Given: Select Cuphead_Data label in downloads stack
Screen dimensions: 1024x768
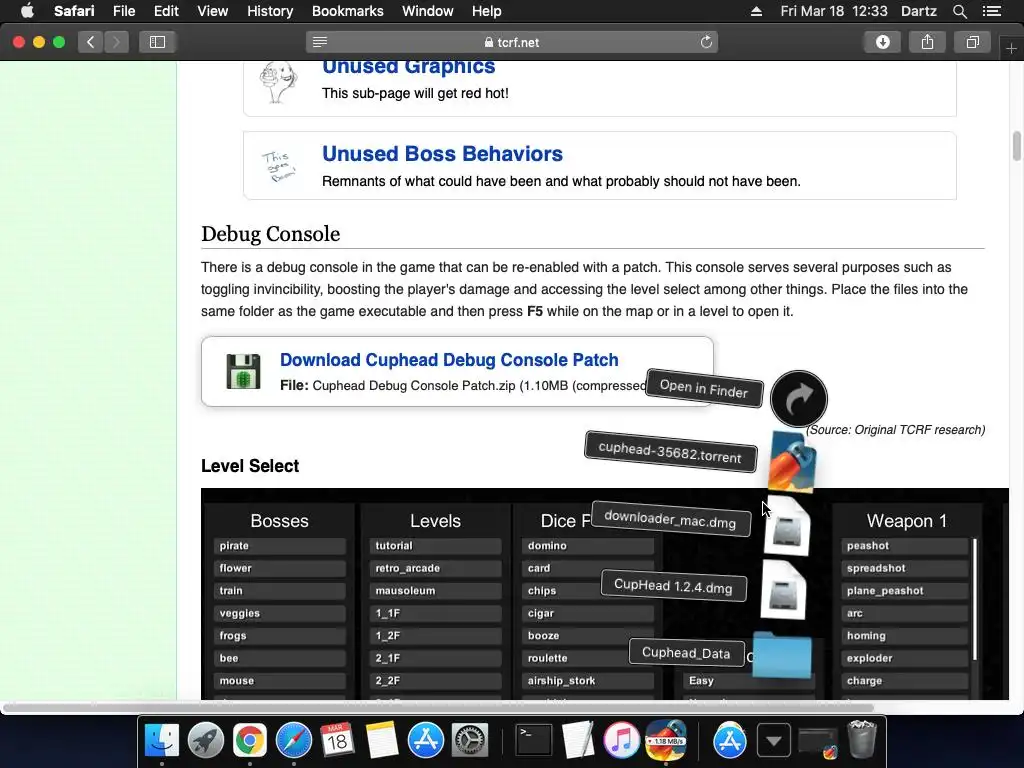Looking at the screenshot, I should (x=686, y=652).
